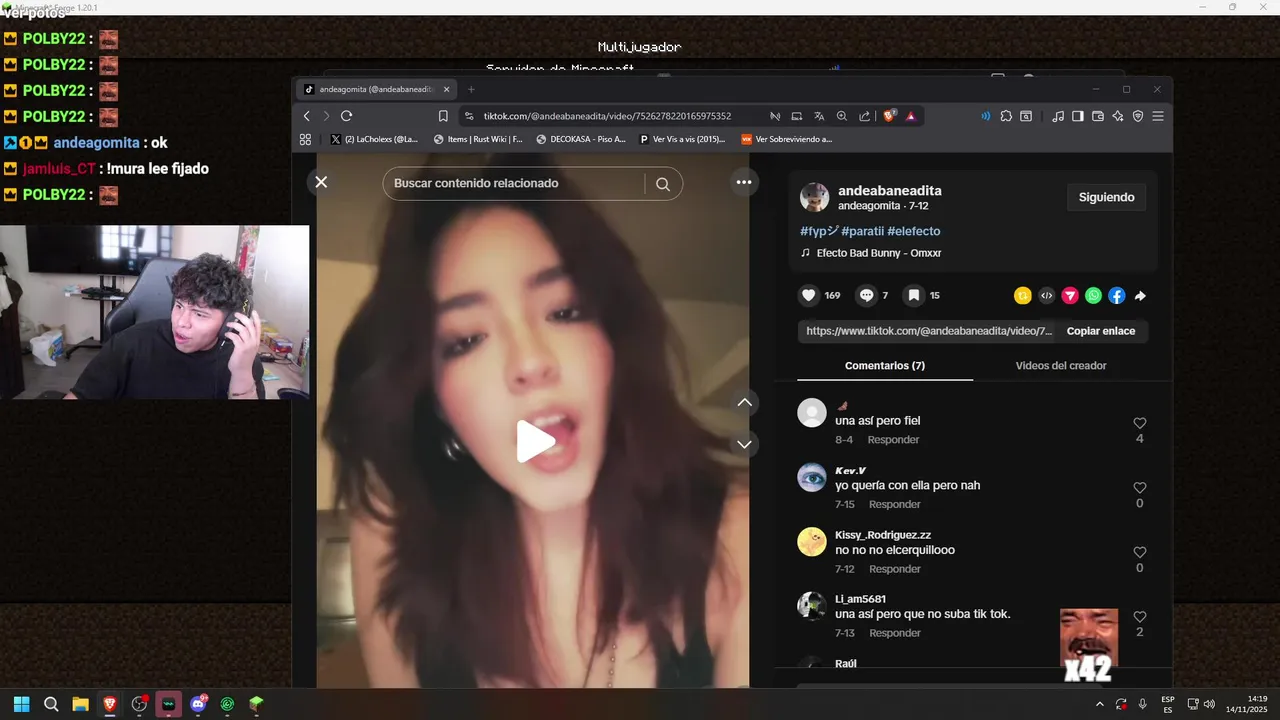Image resolution: width=1280 pixels, height=720 pixels.
Task: Like Li_am5681's comment
Action: (1139, 617)
